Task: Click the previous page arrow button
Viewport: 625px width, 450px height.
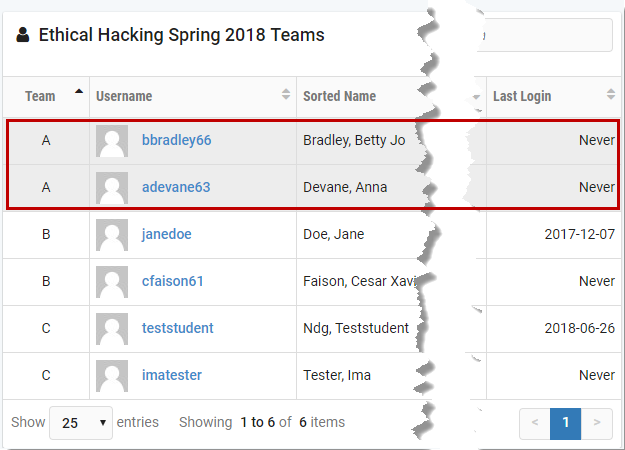Action: tap(535, 423)
